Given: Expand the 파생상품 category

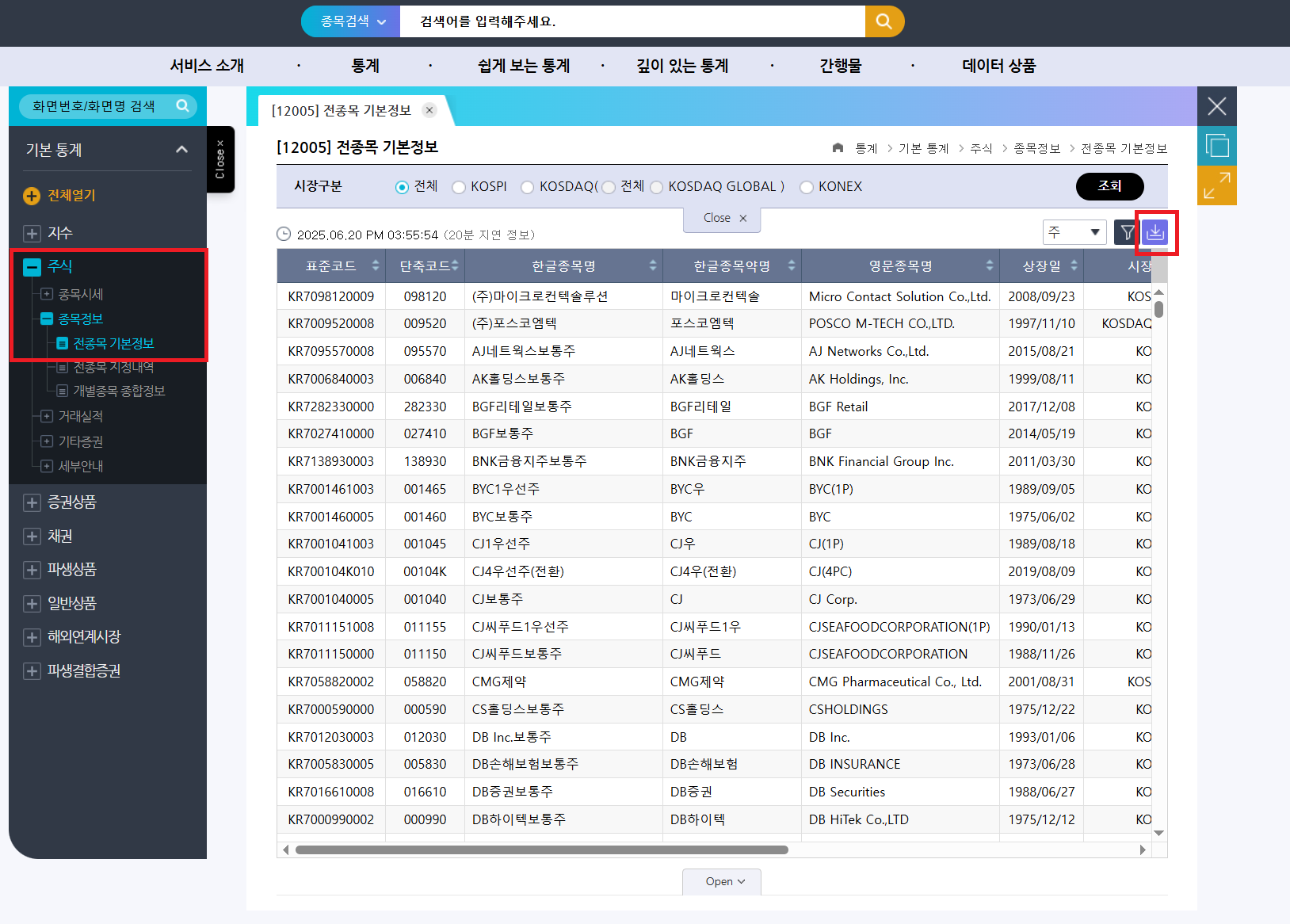Looking at the screenshot, I should tap(32, 570).
